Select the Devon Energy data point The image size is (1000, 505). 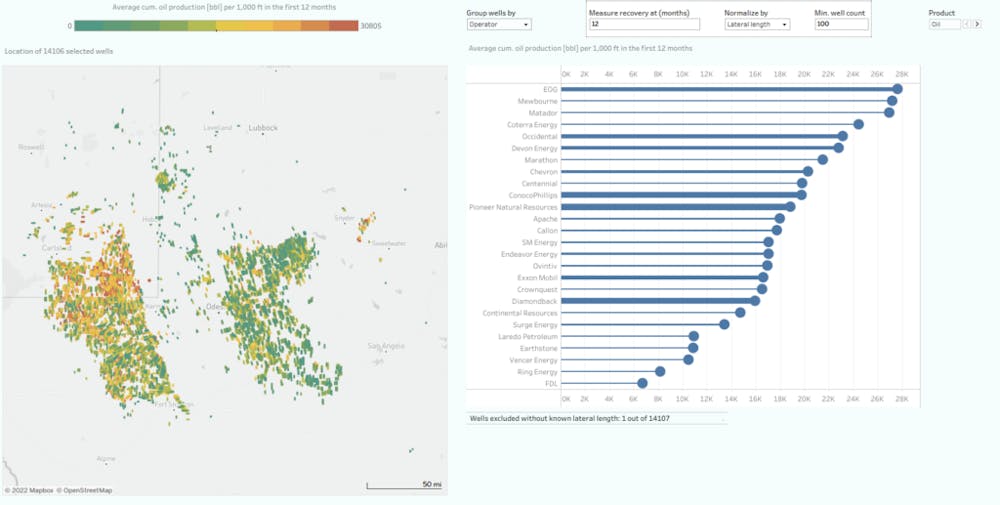pyautogui.click(x=839, y=148)
